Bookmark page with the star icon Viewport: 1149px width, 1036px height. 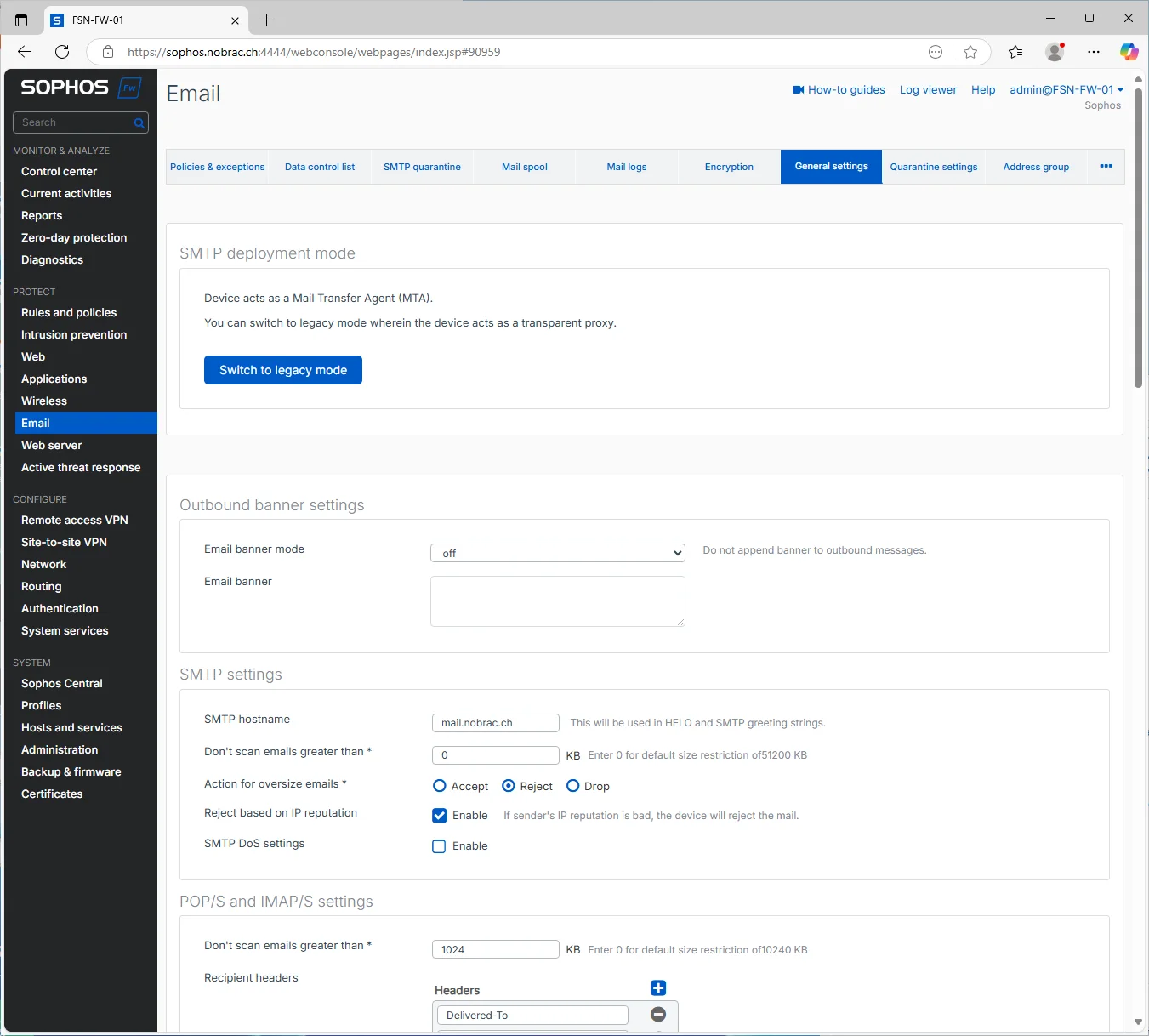(x=970, y=52)
